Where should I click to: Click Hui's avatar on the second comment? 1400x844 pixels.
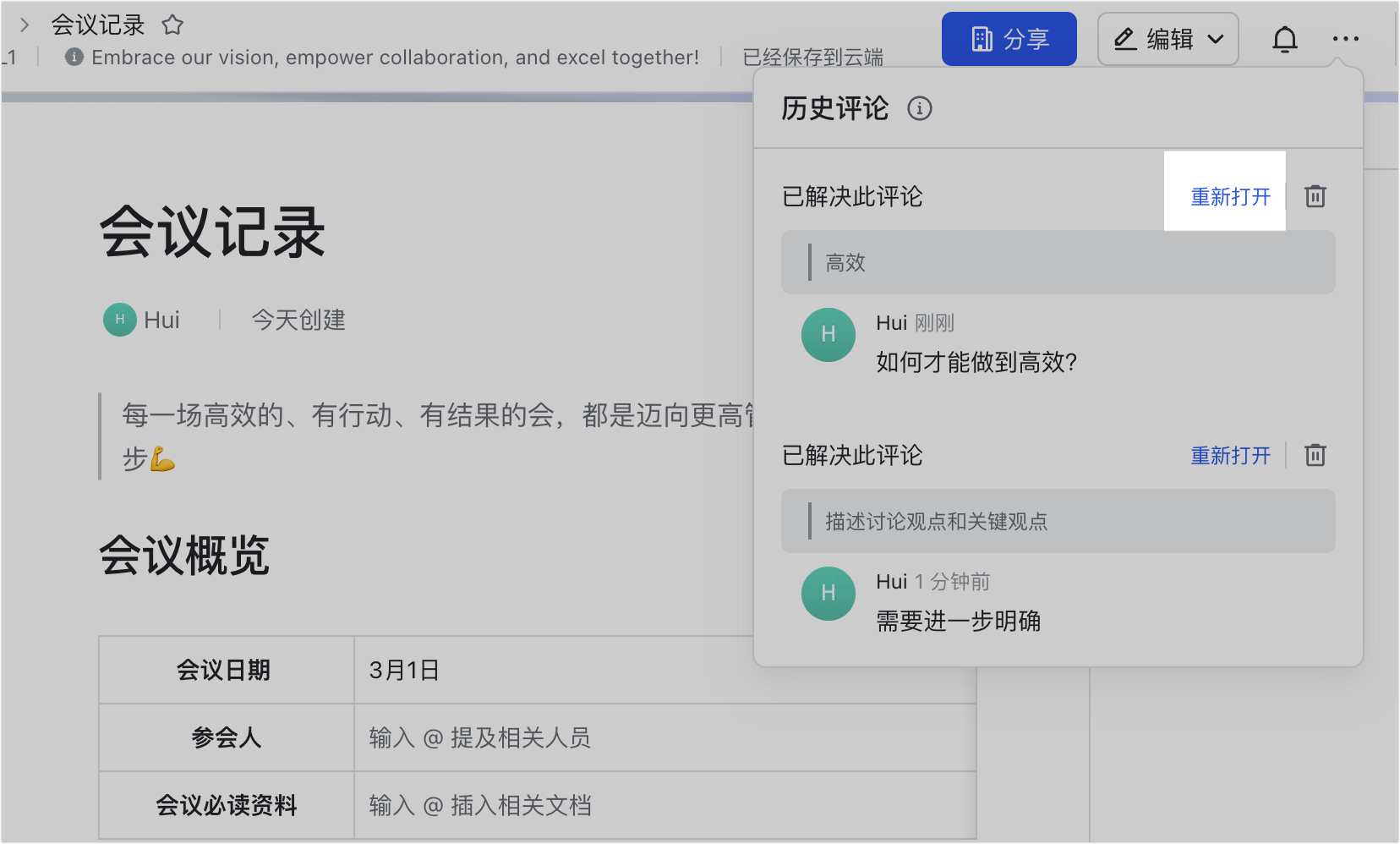828,594
